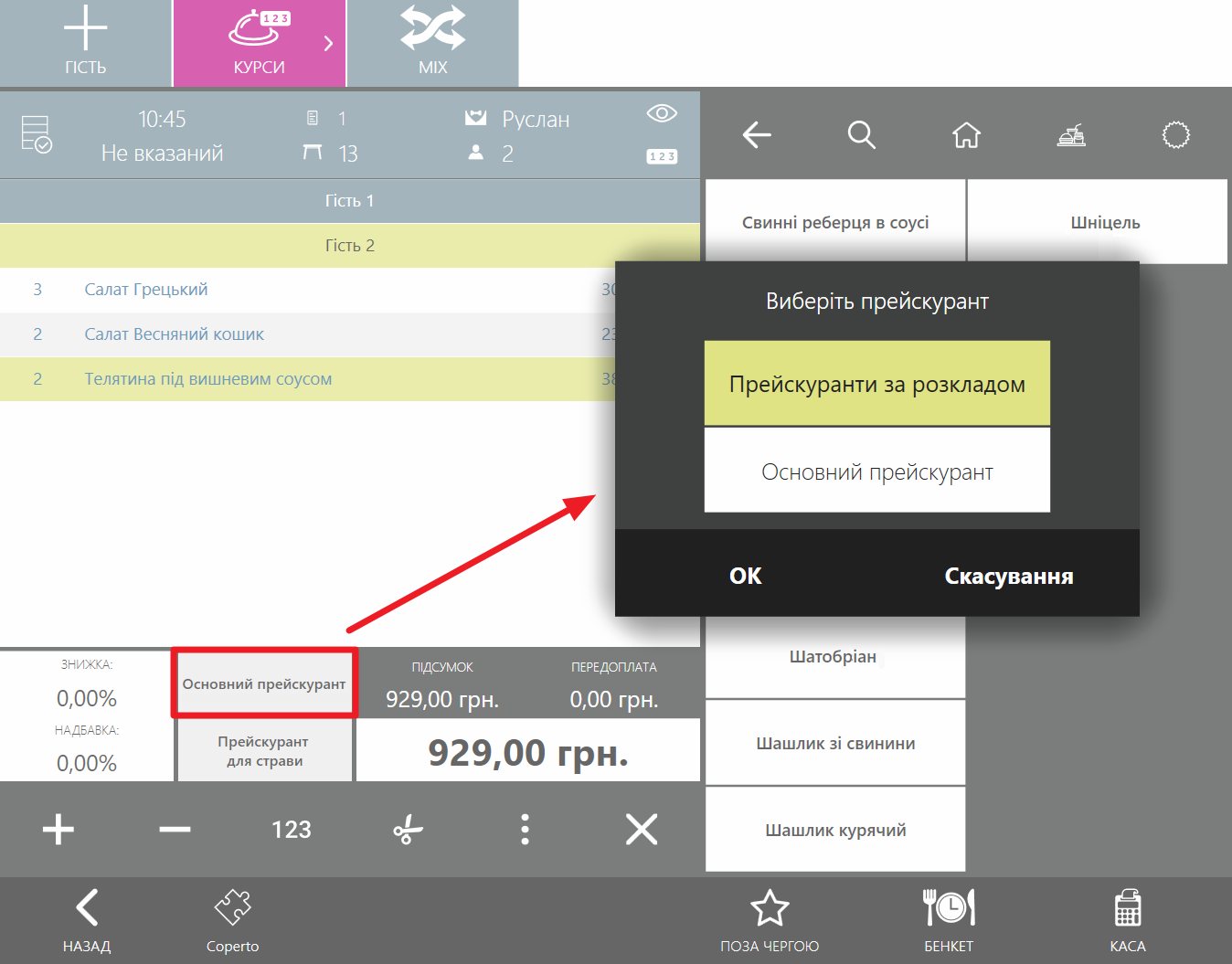Image resolution: width=1232 pixels, height=964 pixels.
Task: Toggle the eye visibility icon
Action: [x=661, y=113]
